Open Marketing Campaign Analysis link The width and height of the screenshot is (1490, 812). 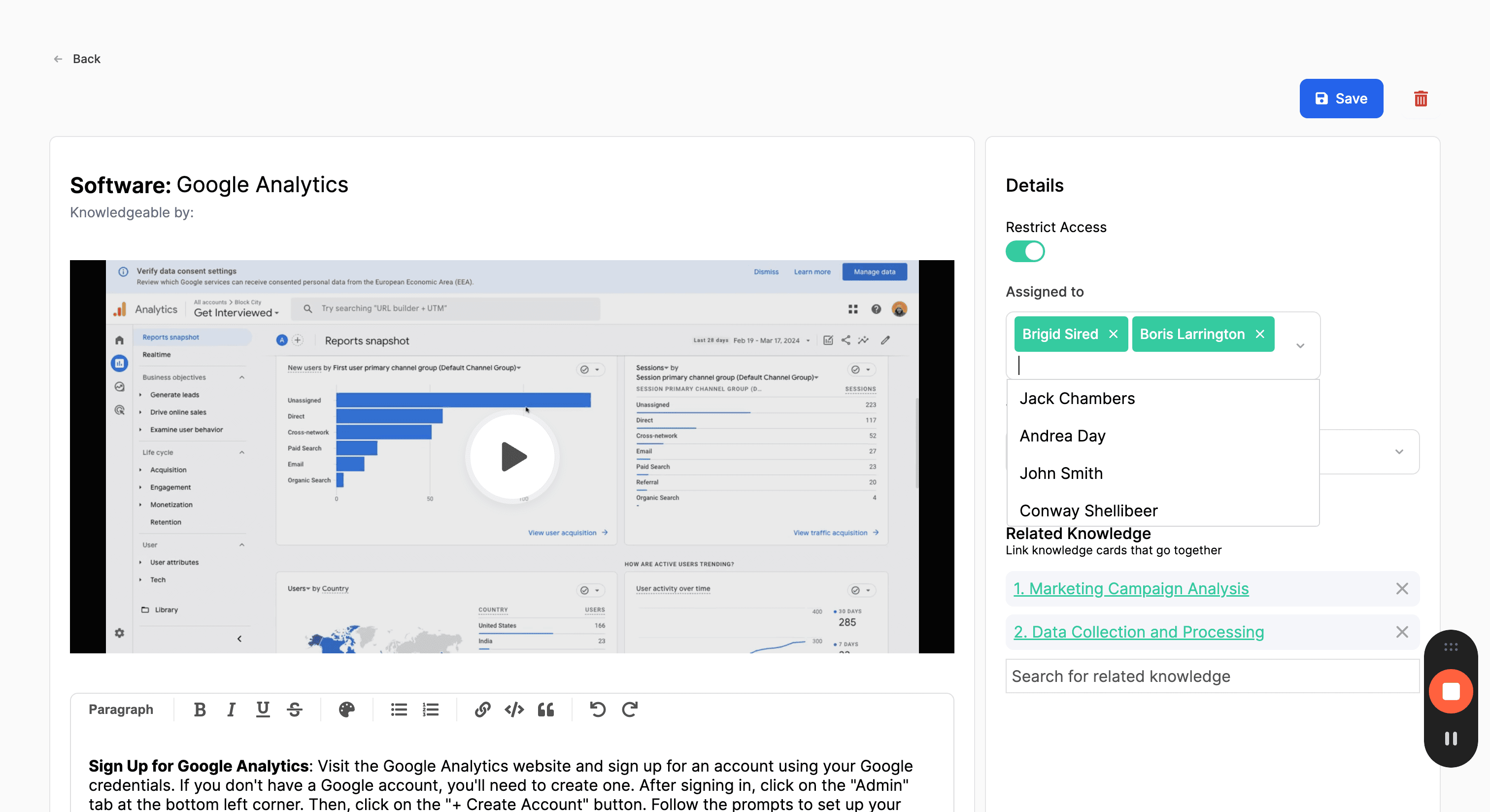1131,589
